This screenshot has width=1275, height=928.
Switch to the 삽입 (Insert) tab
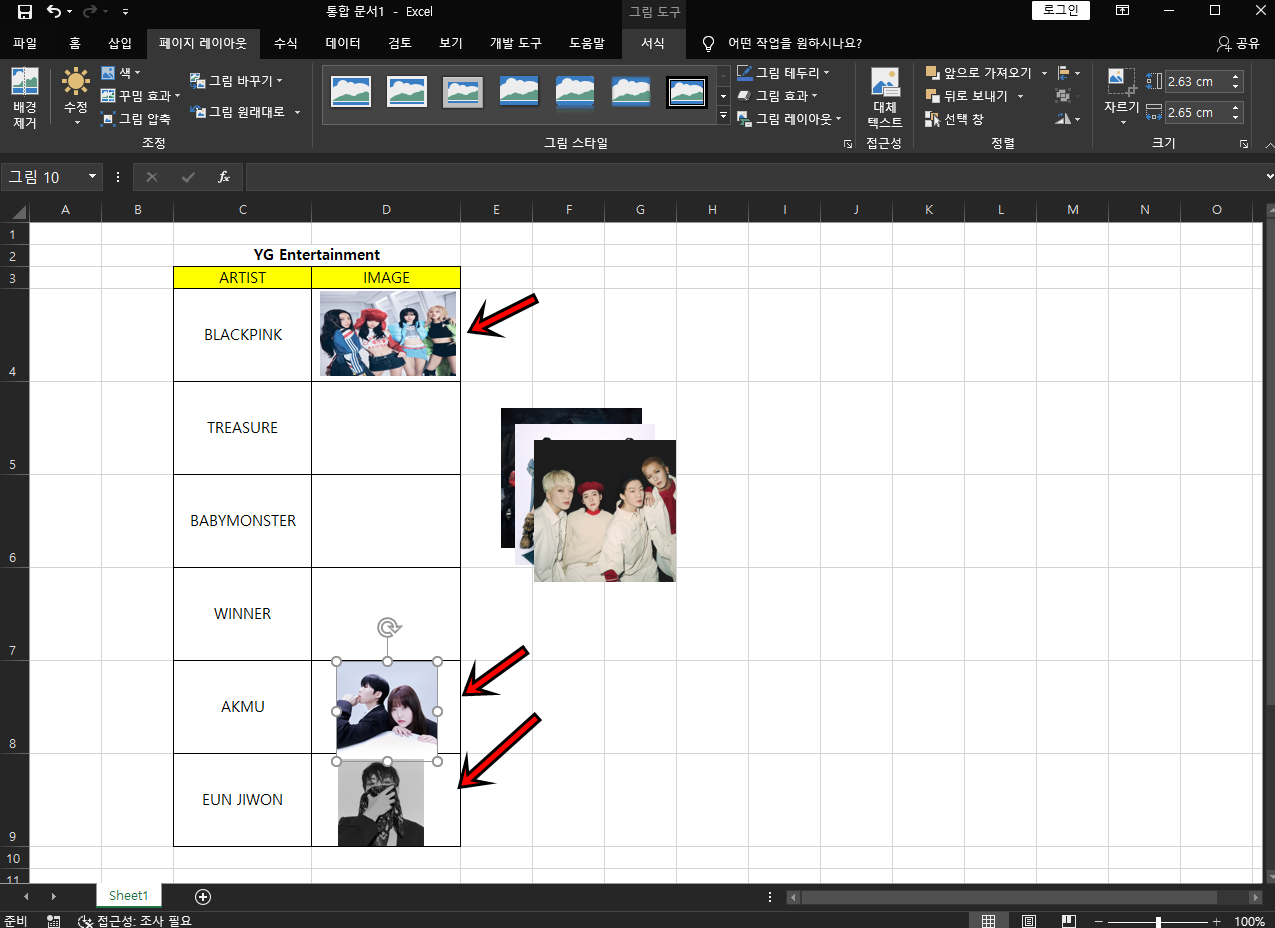[120, 44]
